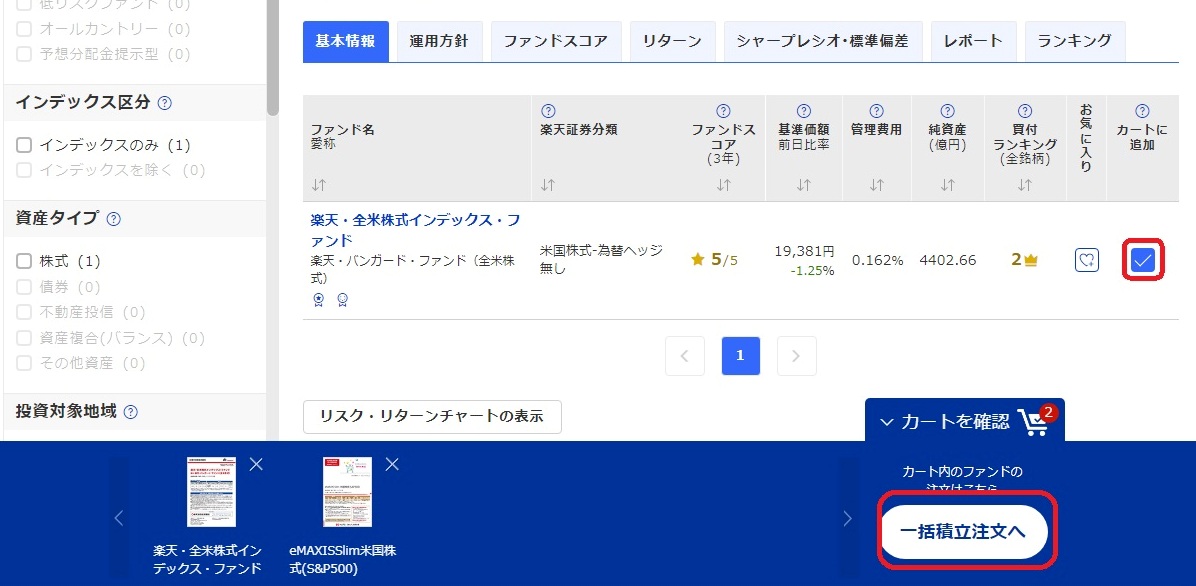Switch to シャープレシオ・標準偏差 tab
The image size is (1196, 586).
point(822,41)
